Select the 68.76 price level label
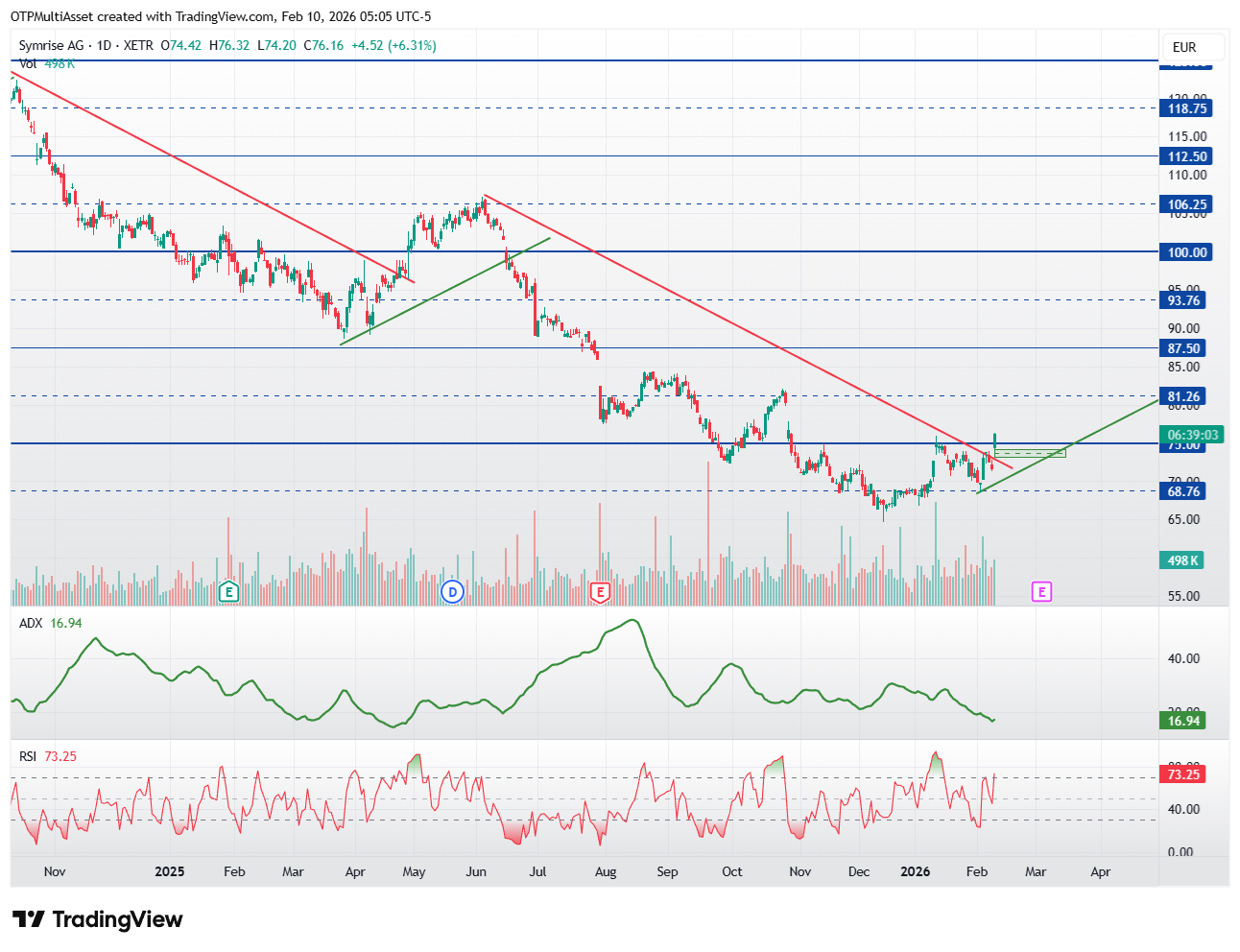1240x952 pixels. 1183,491
